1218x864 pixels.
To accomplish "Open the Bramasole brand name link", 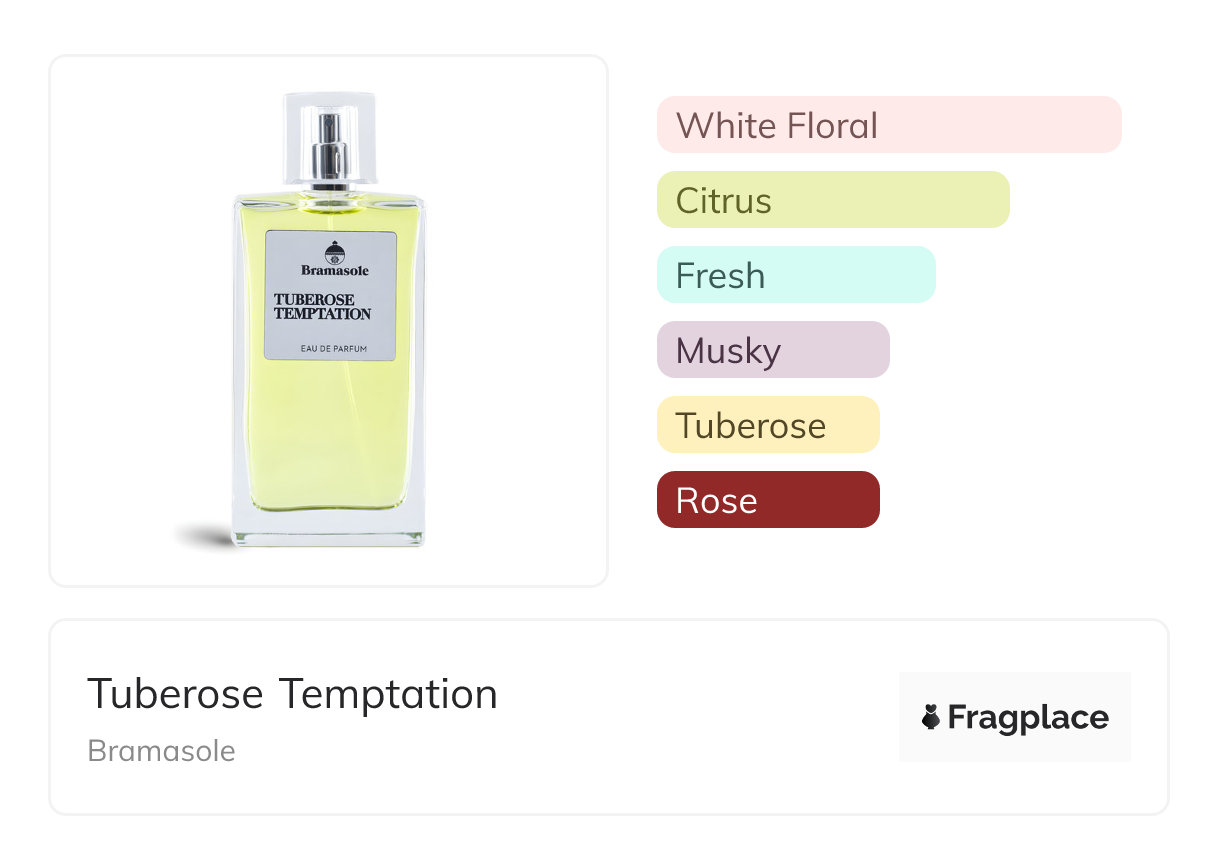I will point(161,750).
